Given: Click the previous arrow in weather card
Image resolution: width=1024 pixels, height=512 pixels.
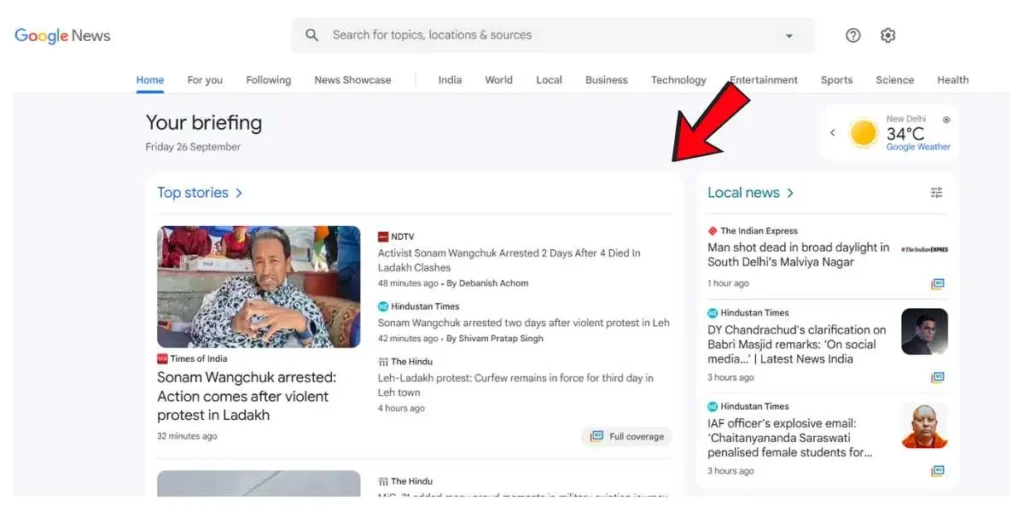Looking at the screenshot, I should point(832,133).
